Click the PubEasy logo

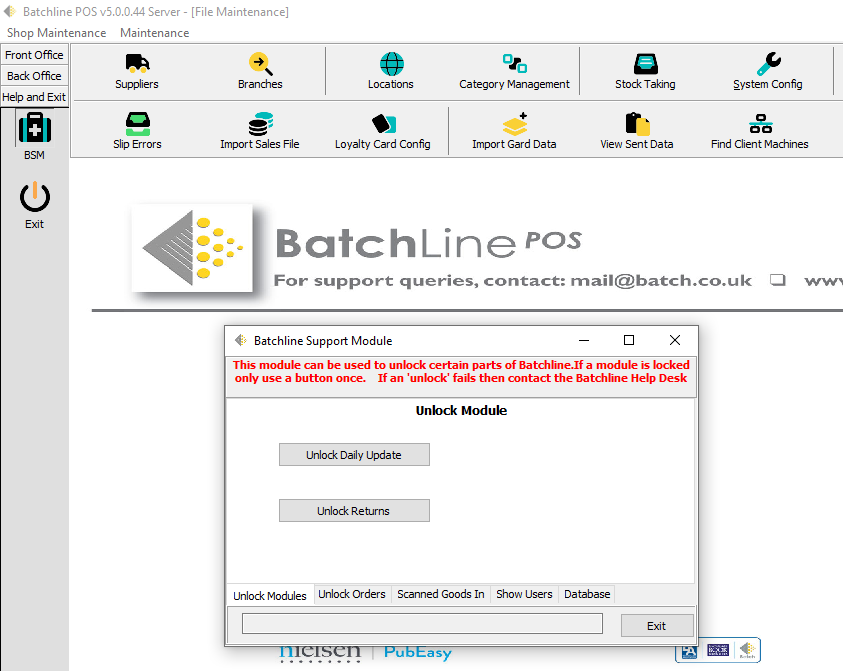coord(418,652)
